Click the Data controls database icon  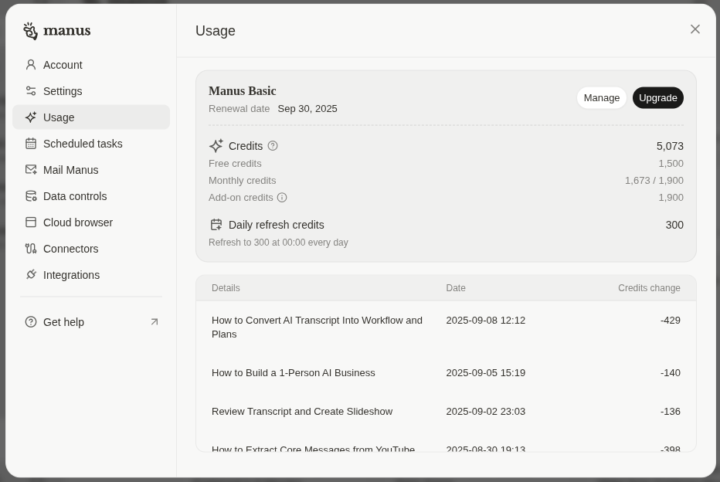coord(31,196)
